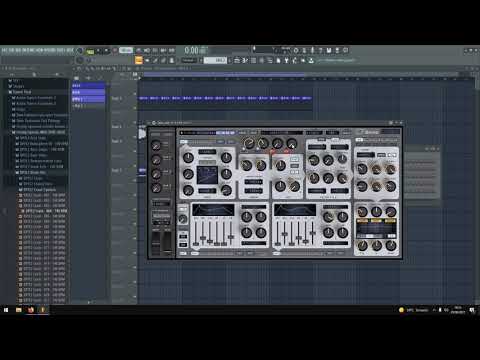Click the waveform display in synth oscillator section
Image resolution: width=480 pixels, height=360 pixels.
pos(207,175)
